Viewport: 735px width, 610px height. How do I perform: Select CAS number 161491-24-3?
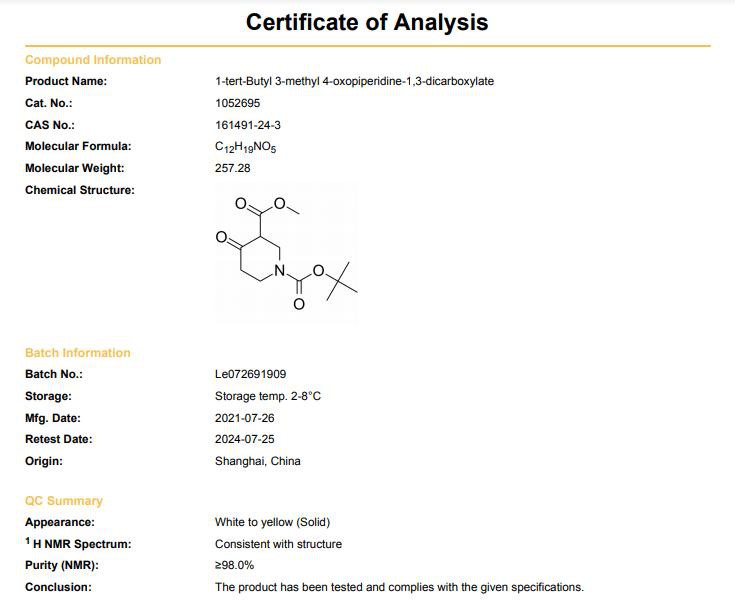coord(248,125)
